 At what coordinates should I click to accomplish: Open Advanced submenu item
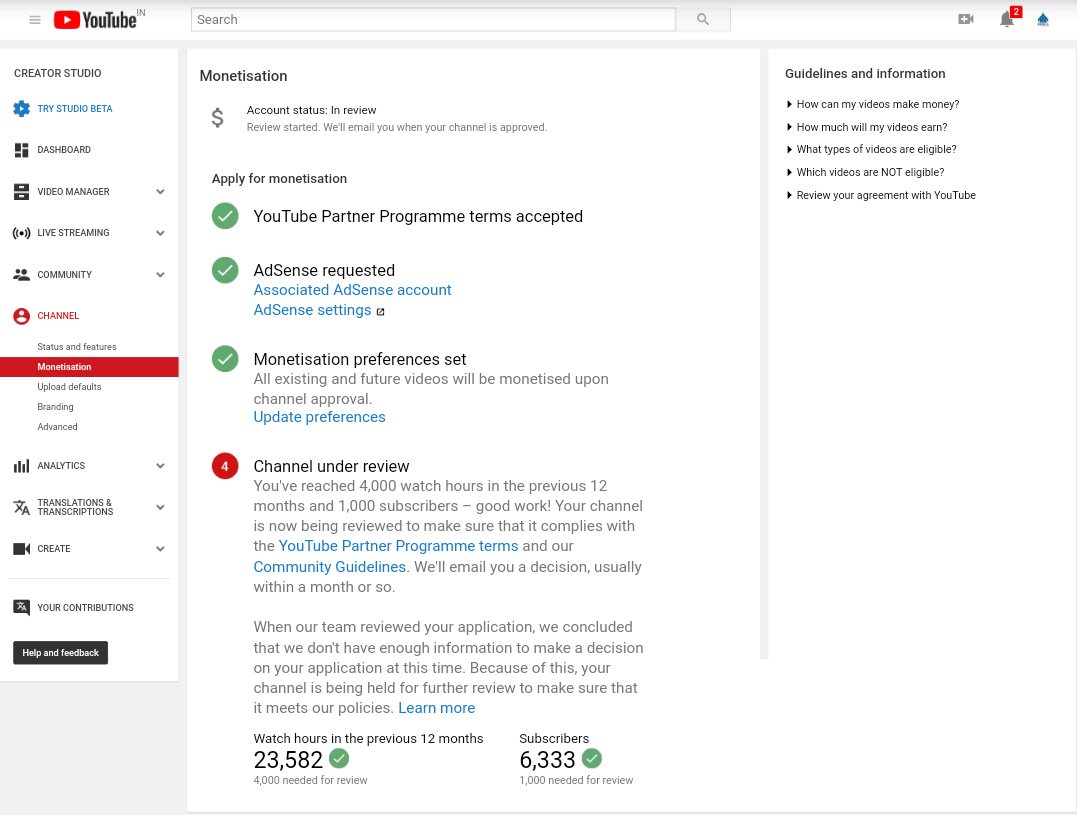click(57, 426)
